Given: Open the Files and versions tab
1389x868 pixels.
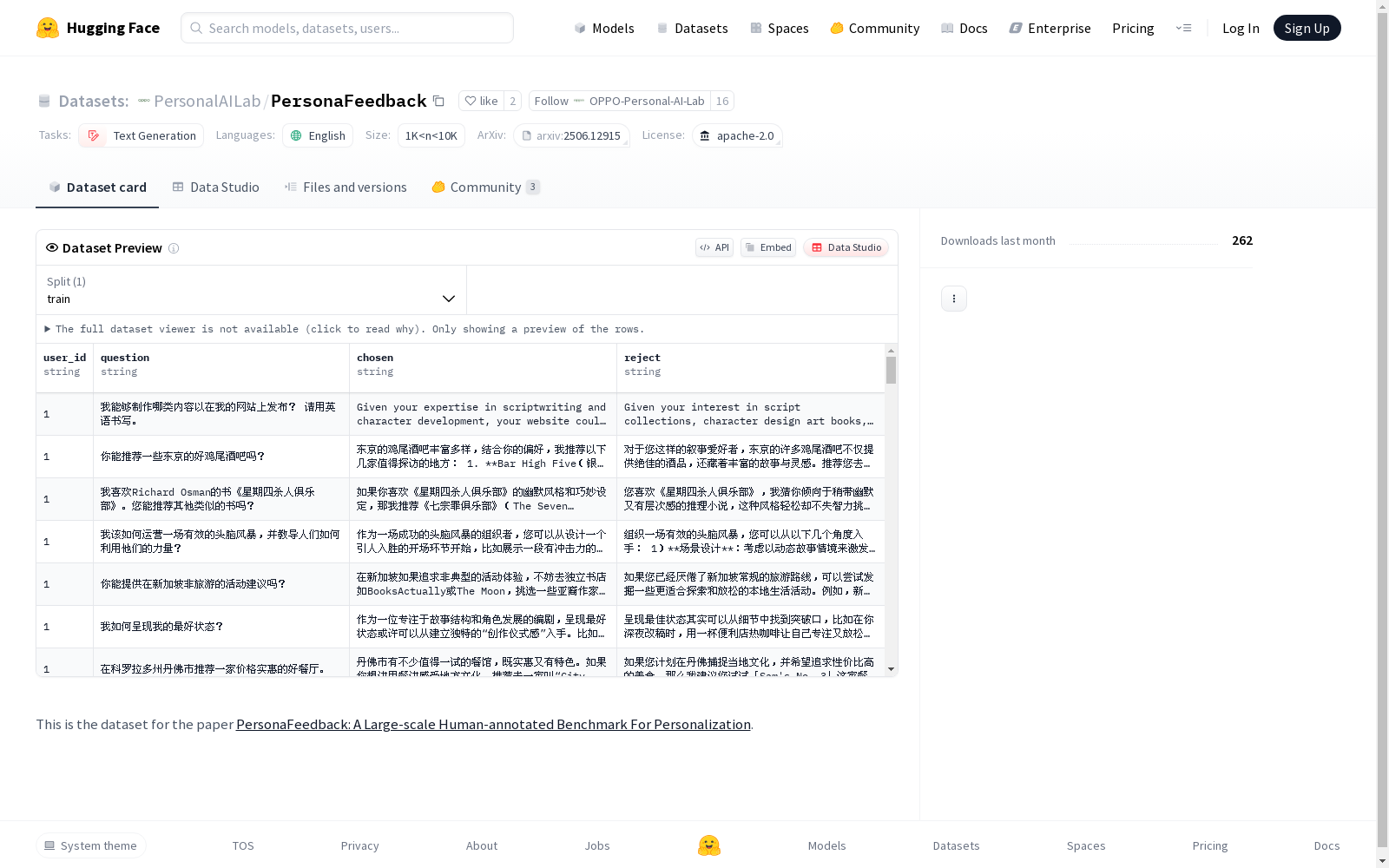Looking at the screenshot, I should click(x=346, y=187).
